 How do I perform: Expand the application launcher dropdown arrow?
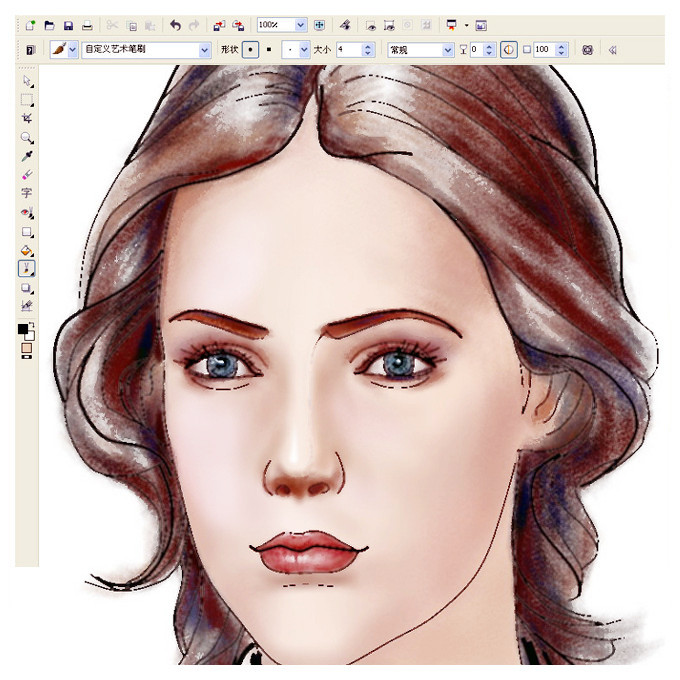pos(467,25)
